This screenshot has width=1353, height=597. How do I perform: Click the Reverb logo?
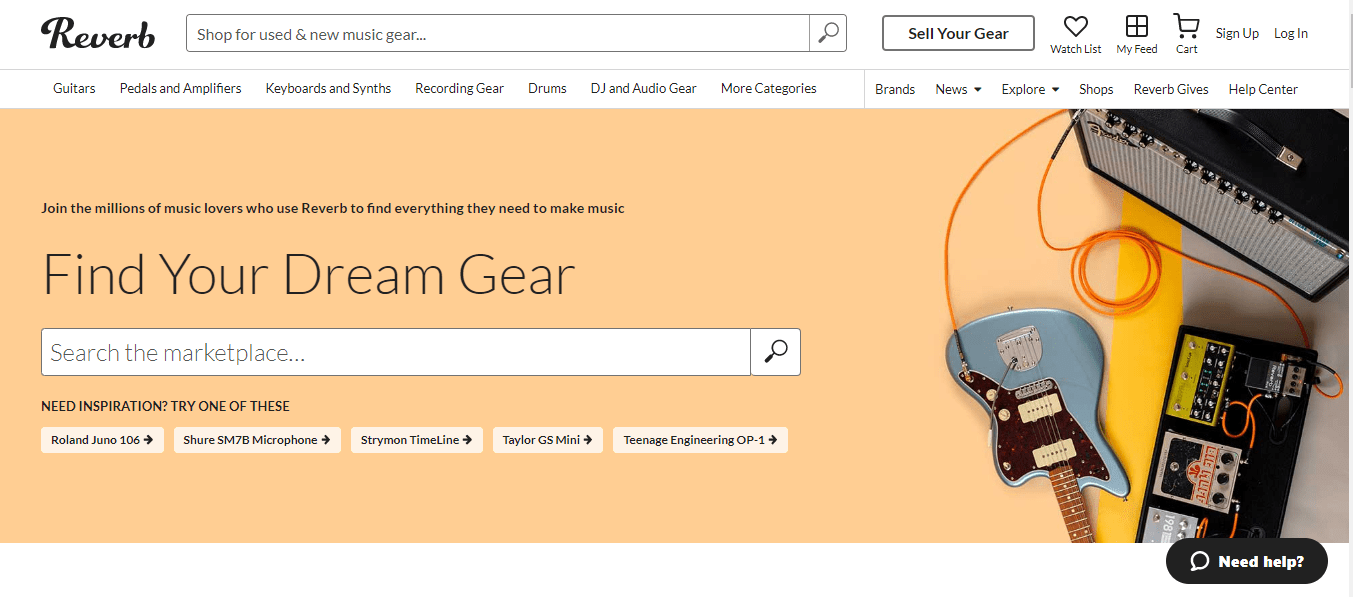(x=98, y=33)
